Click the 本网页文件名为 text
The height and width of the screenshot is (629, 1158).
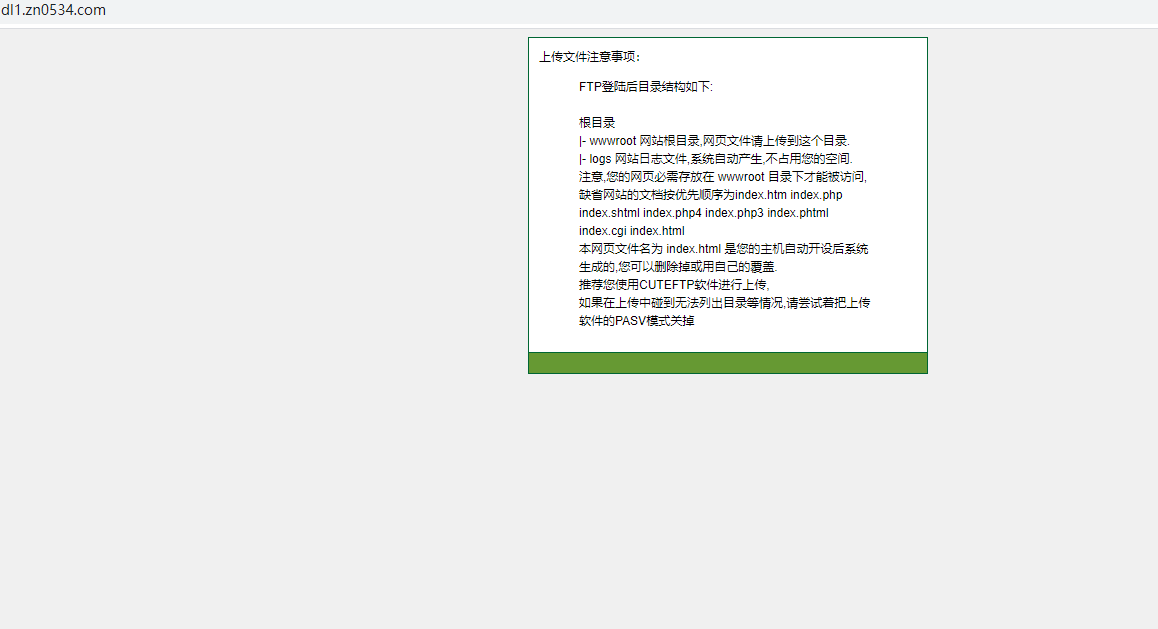620,249
